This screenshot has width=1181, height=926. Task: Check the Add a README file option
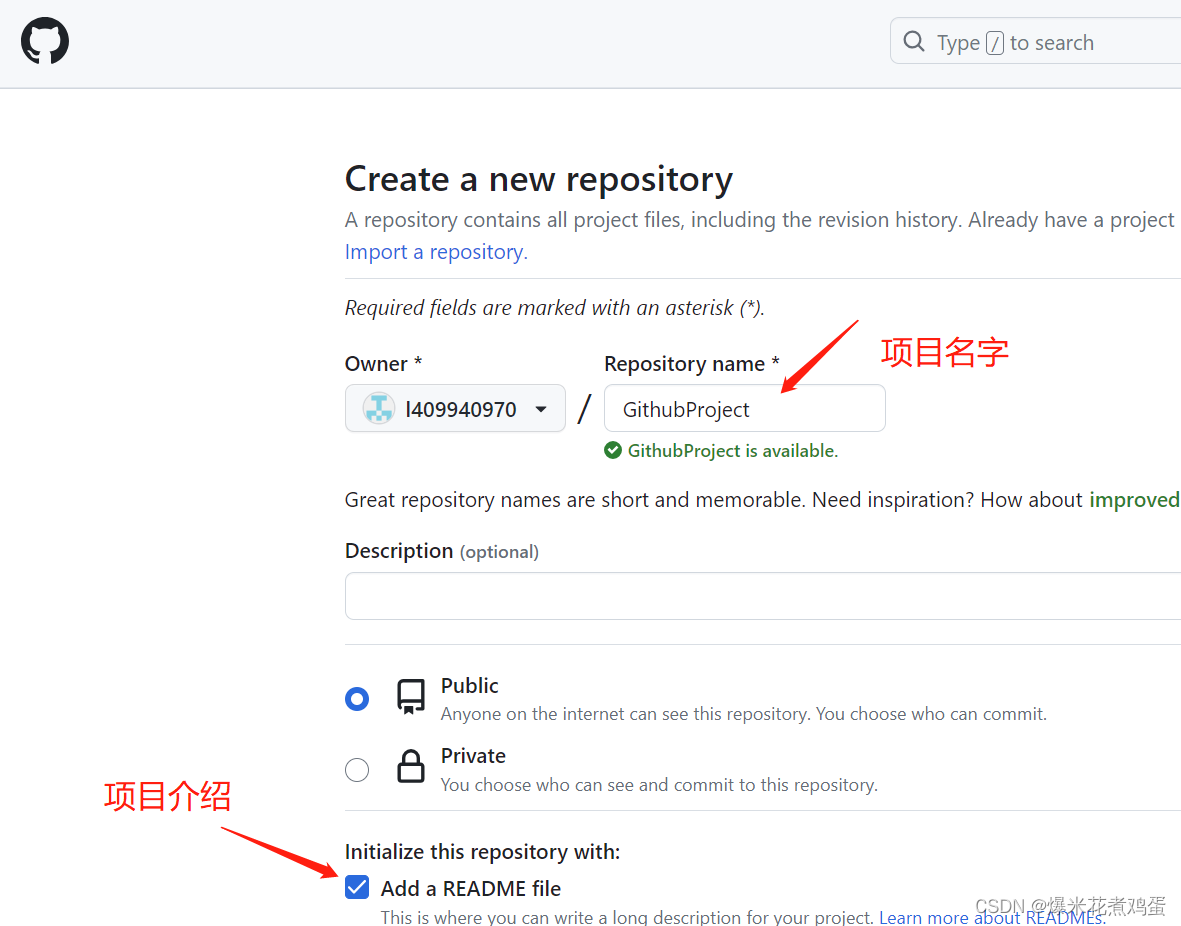point(357,887)
